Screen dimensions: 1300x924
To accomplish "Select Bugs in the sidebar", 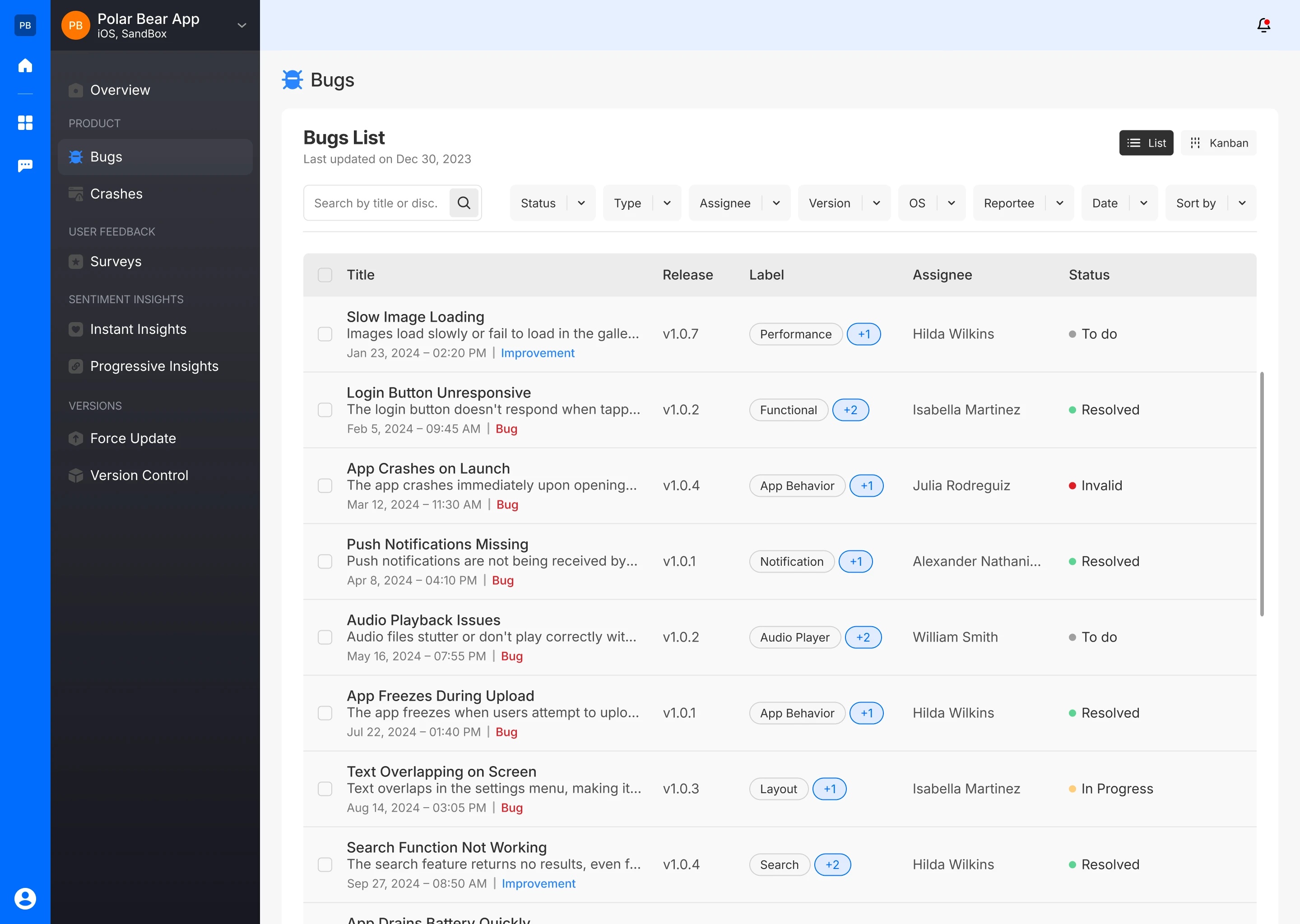I will 155,157.
